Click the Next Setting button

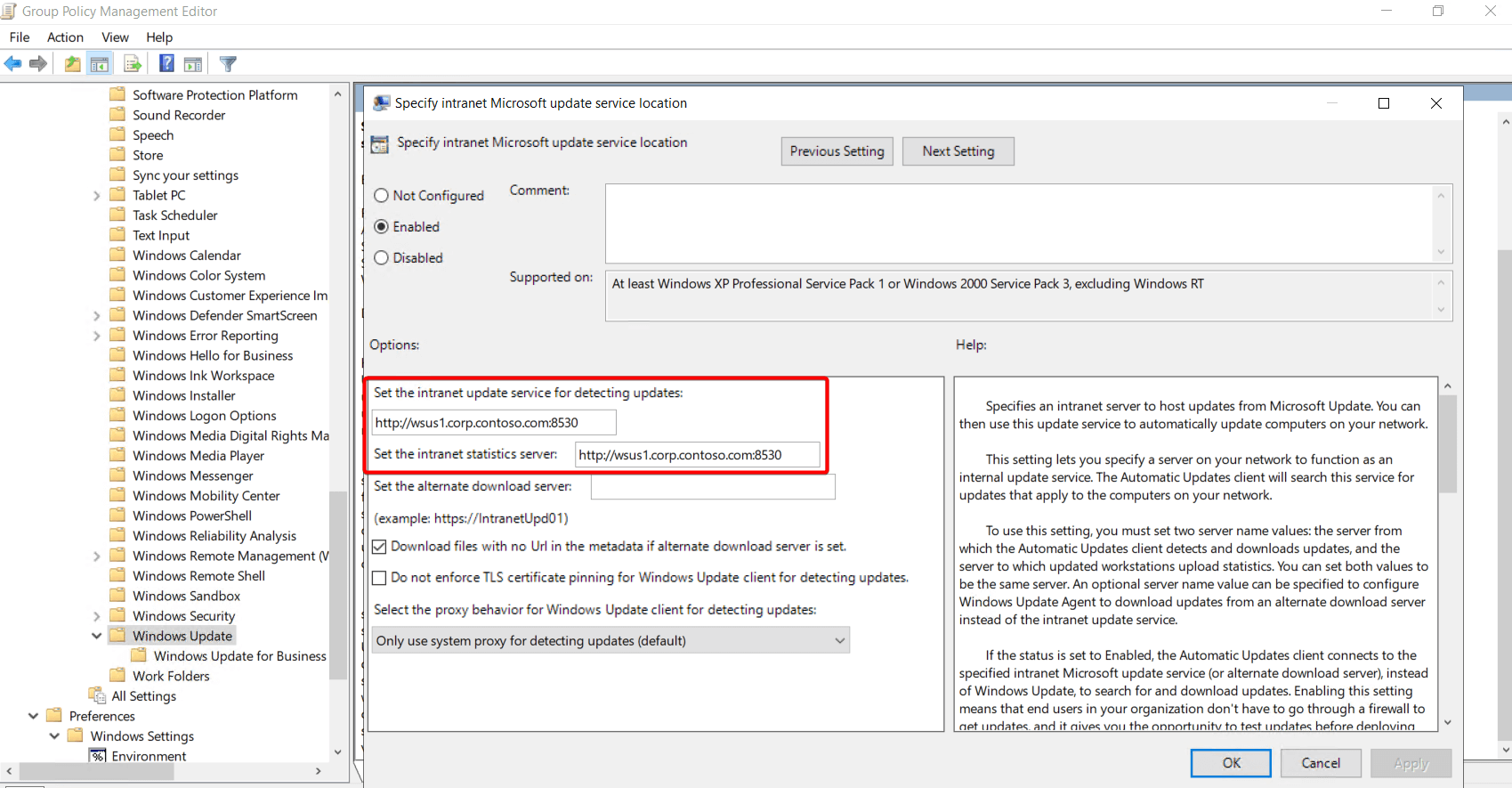pos(958,151)
